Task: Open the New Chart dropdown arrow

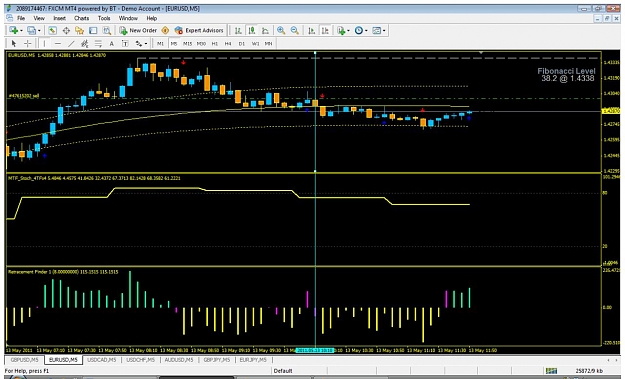Action: 21,31
